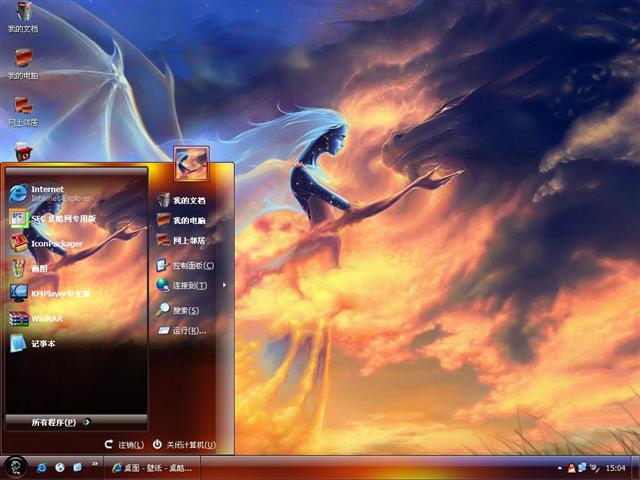Select 网上邻居 desktop icon
The height and width of the screenshot is (480, 640).
coord(23,111)
